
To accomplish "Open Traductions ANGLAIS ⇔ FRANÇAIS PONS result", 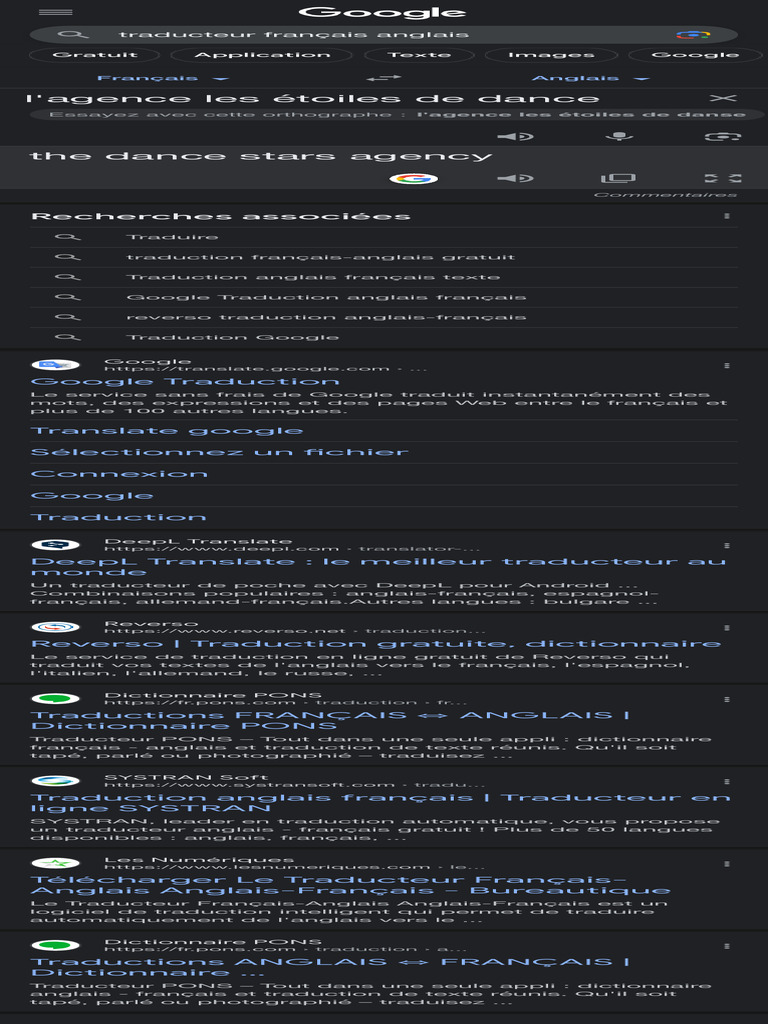I will click(330, 967).
